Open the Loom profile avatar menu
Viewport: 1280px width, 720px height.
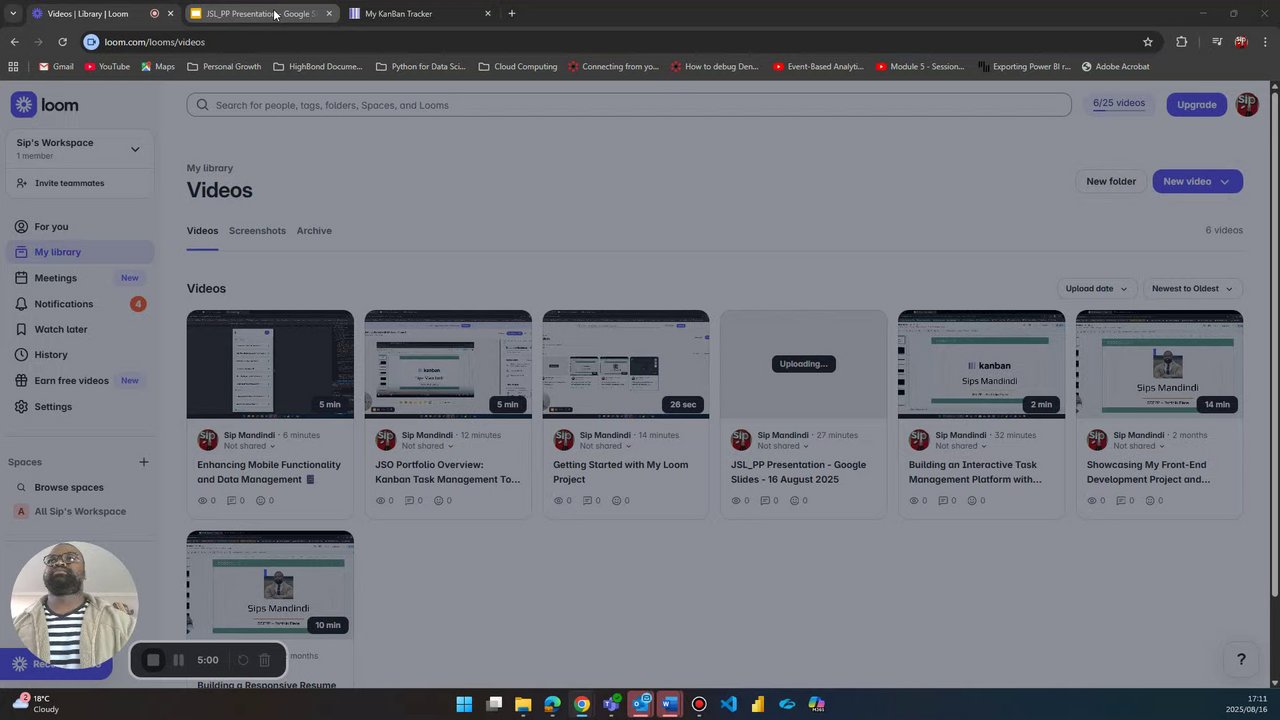[1247, 104]
